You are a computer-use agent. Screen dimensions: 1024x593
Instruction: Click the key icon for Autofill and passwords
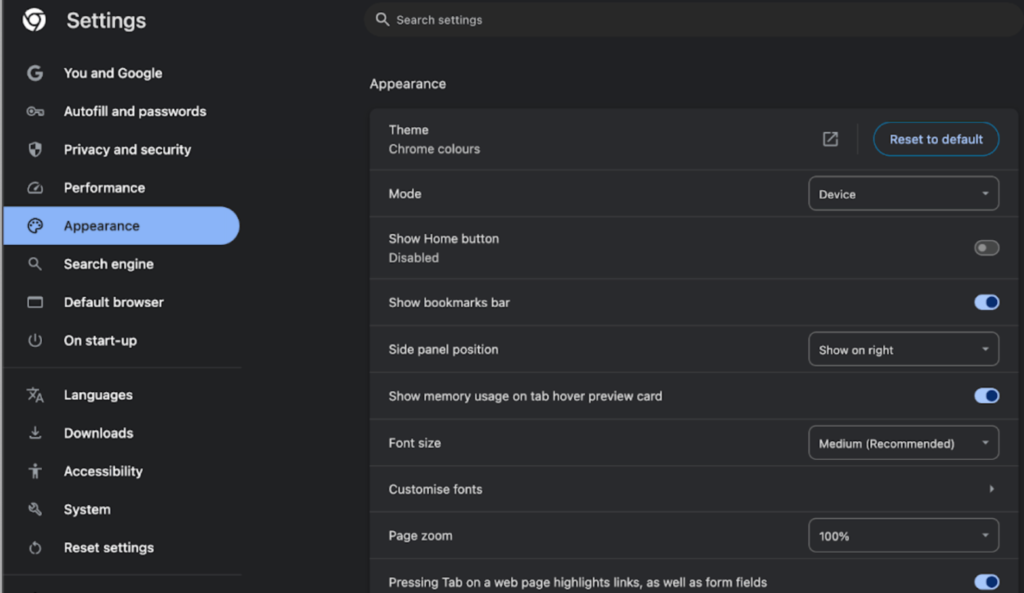(35, 112)
